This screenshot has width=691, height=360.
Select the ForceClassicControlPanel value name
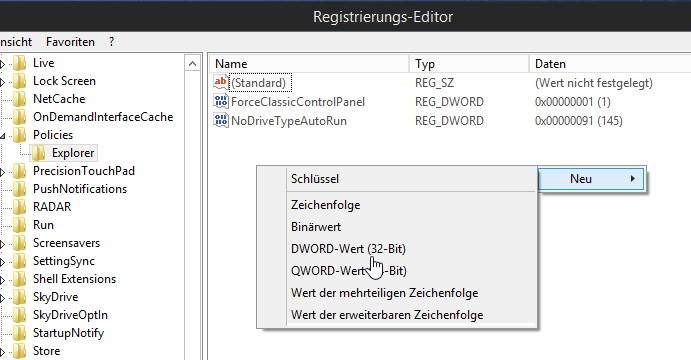click(298, 102)
